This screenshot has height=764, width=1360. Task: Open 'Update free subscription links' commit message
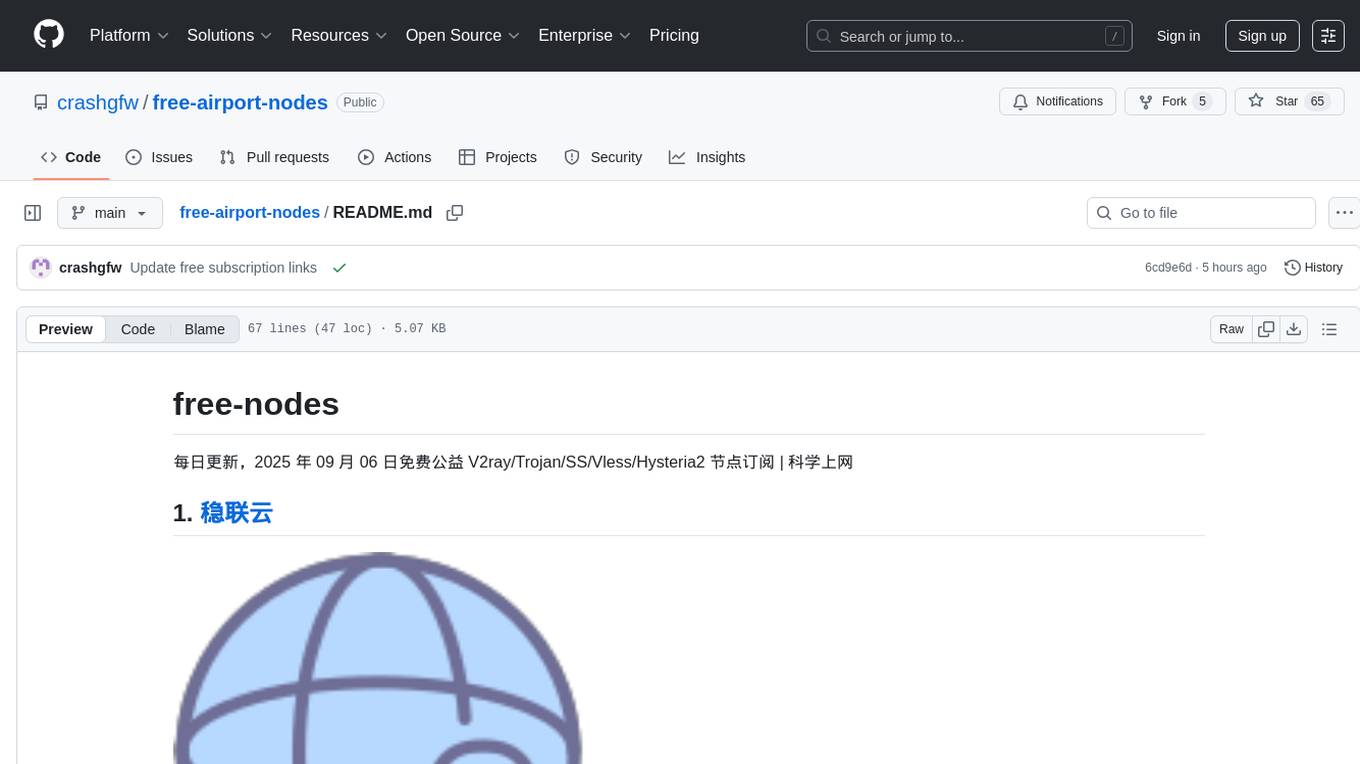tap(223, 268)
